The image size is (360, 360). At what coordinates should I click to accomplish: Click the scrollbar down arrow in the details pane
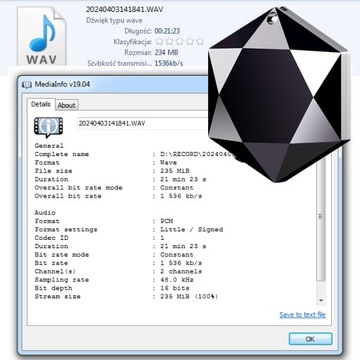coord(321,300)
